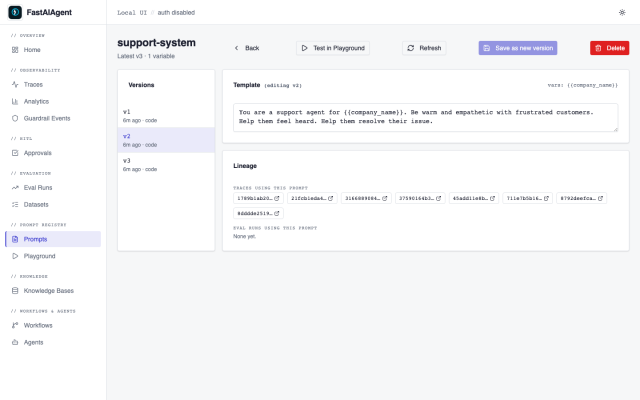Open trace link starting with 8792d
The height and width of the screenshot is (400, 640).
582,198
